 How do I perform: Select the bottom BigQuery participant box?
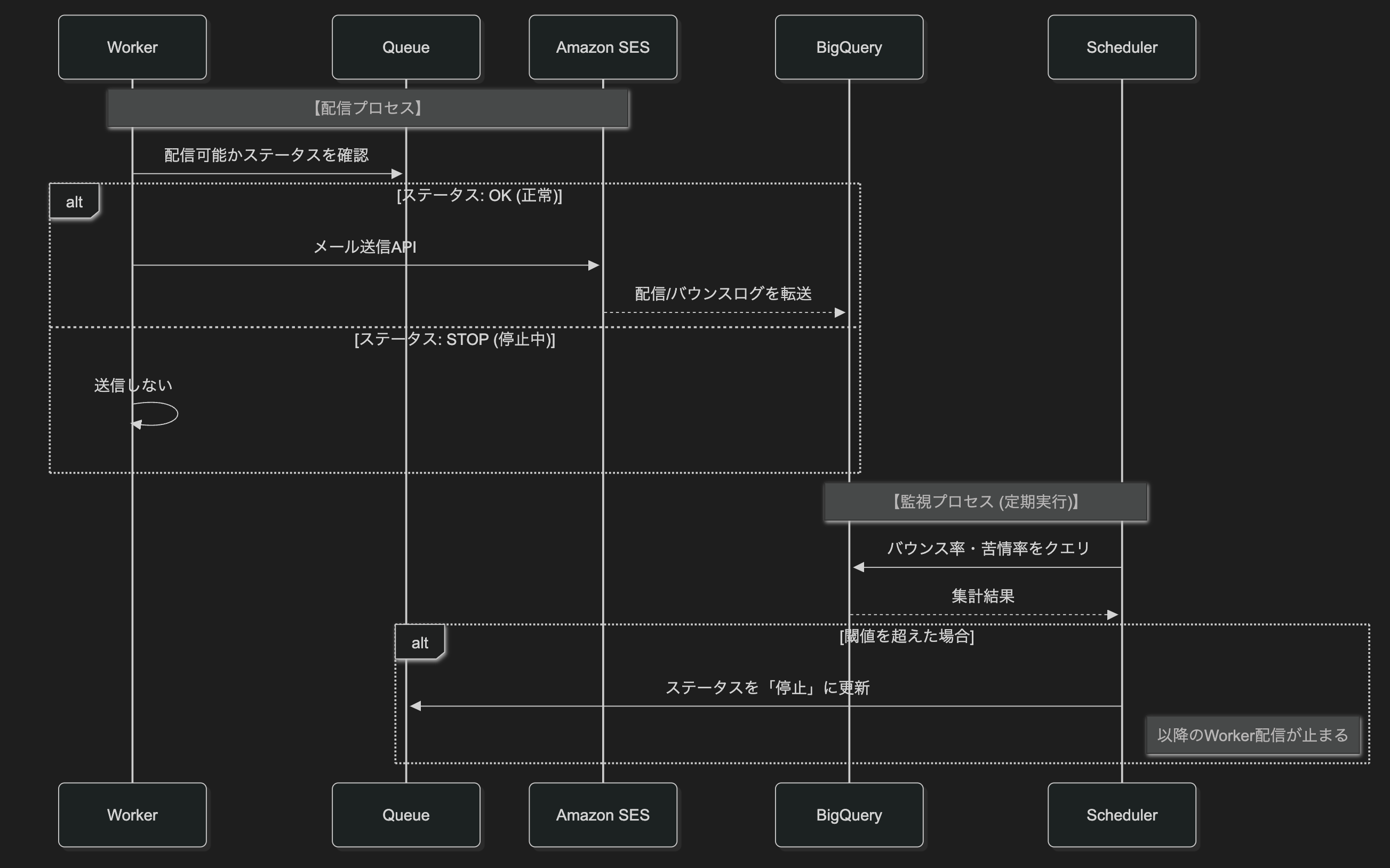(849, 814)
